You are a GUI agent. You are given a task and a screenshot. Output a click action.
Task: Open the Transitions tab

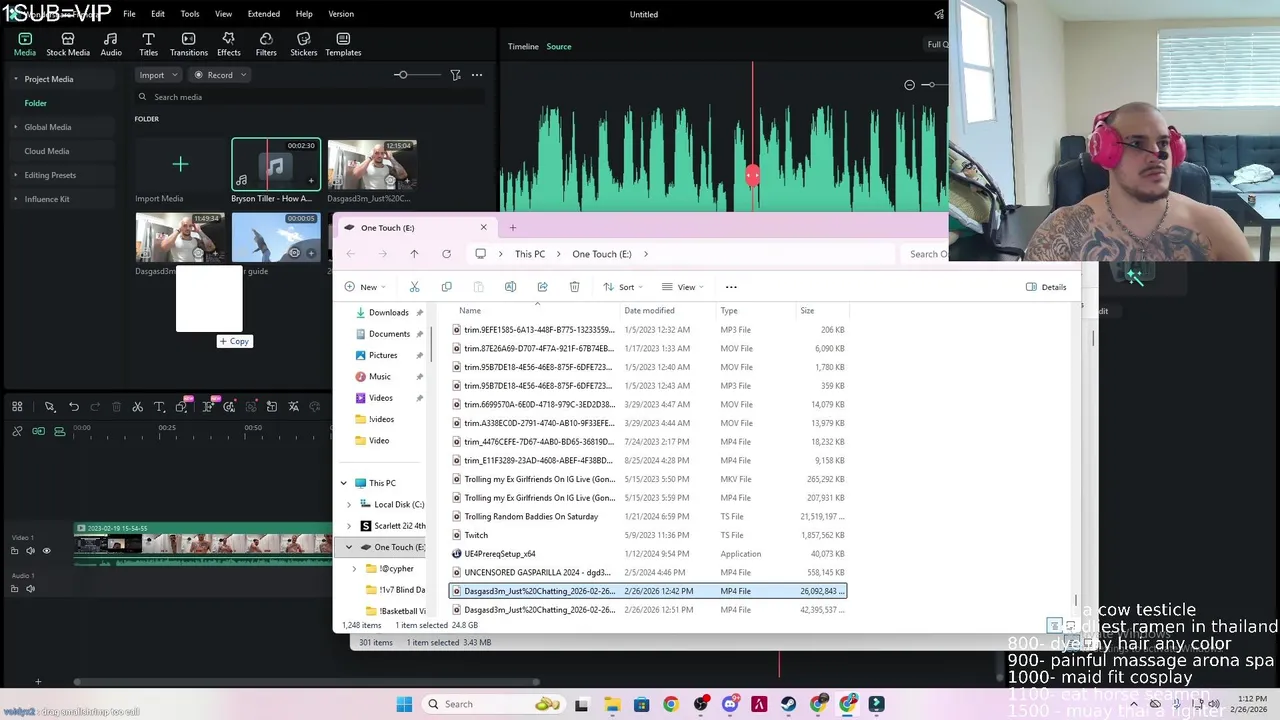(x=189, y=44)
